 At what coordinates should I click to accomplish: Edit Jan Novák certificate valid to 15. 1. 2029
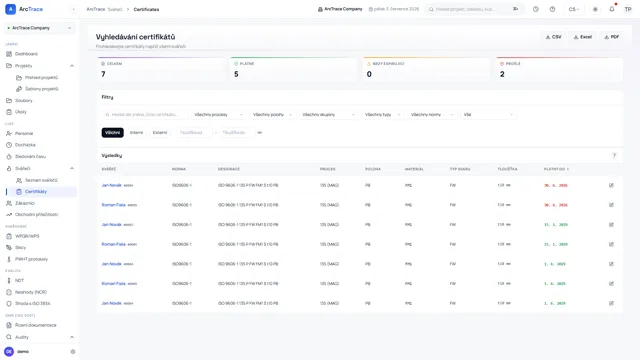611,224
